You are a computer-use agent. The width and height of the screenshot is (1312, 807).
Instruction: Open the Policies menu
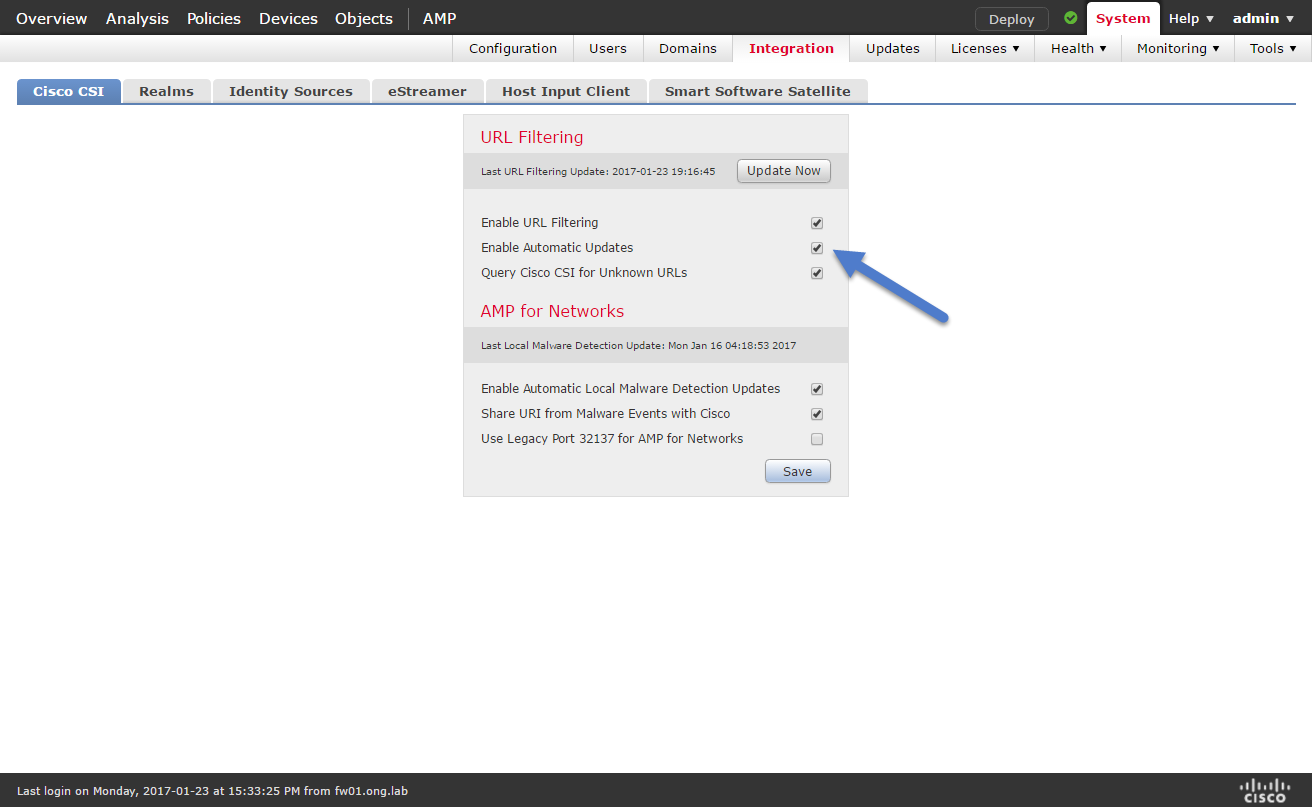pos(214,18)
